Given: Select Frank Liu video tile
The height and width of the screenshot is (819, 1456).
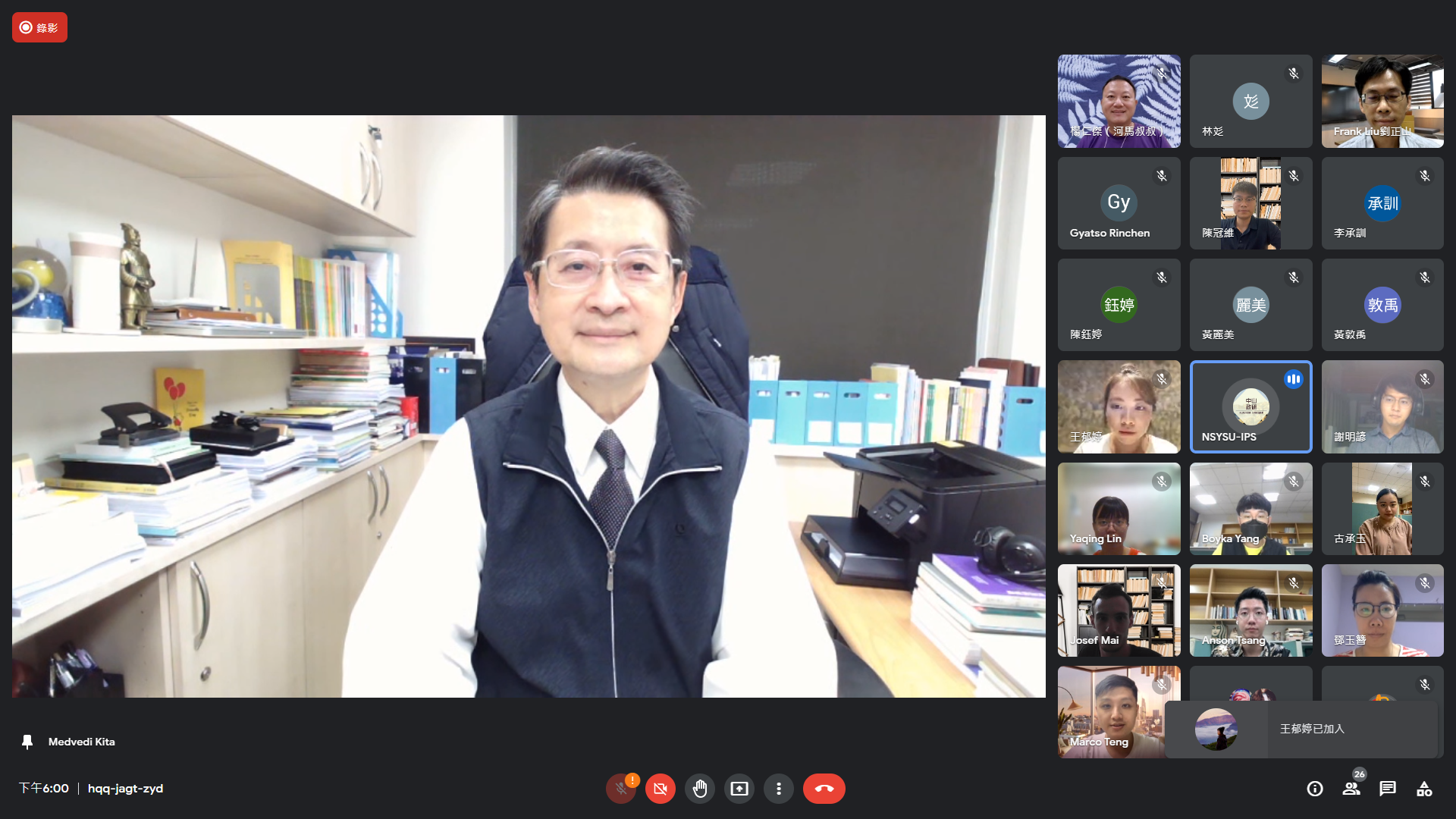Looking at the screenshot, I should point(1382,101).
